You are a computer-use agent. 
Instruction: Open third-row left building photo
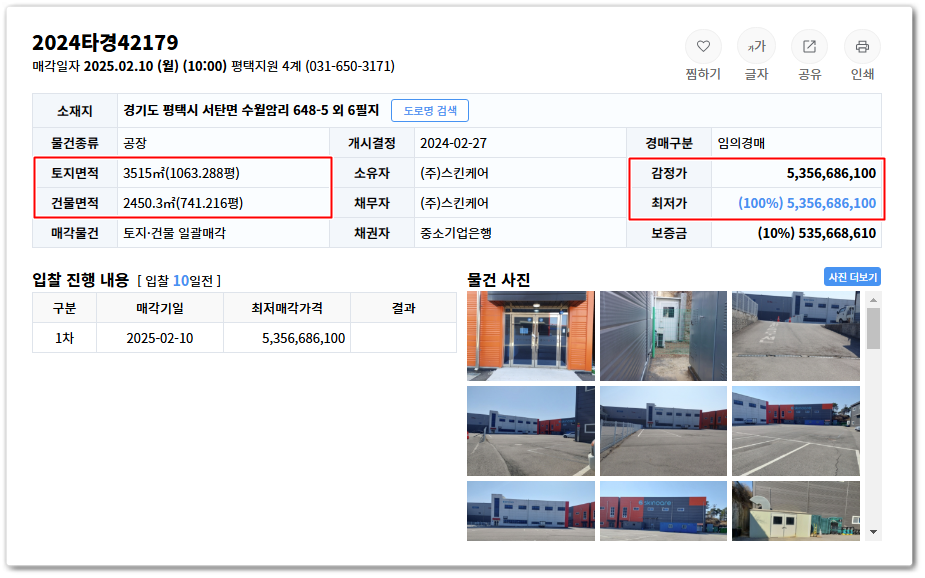pyautogui.click(x=530, y=511)
